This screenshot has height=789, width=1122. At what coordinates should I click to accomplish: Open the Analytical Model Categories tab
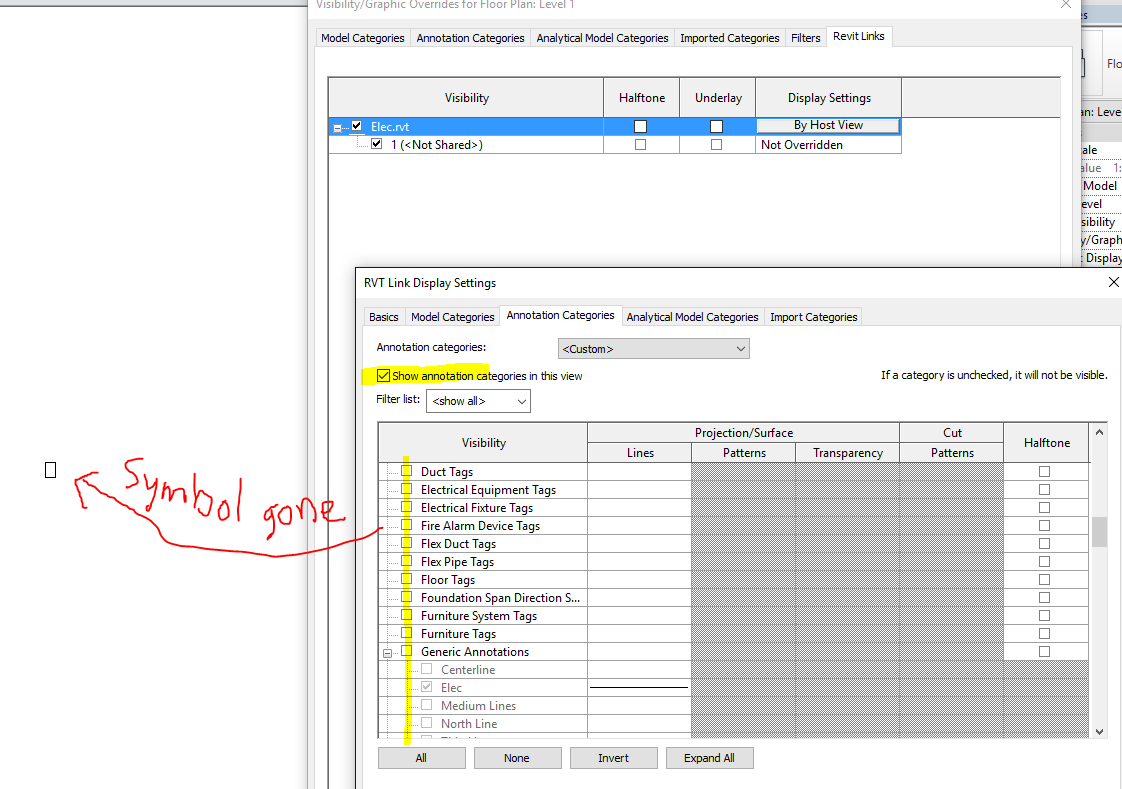[x=692, y=316]
